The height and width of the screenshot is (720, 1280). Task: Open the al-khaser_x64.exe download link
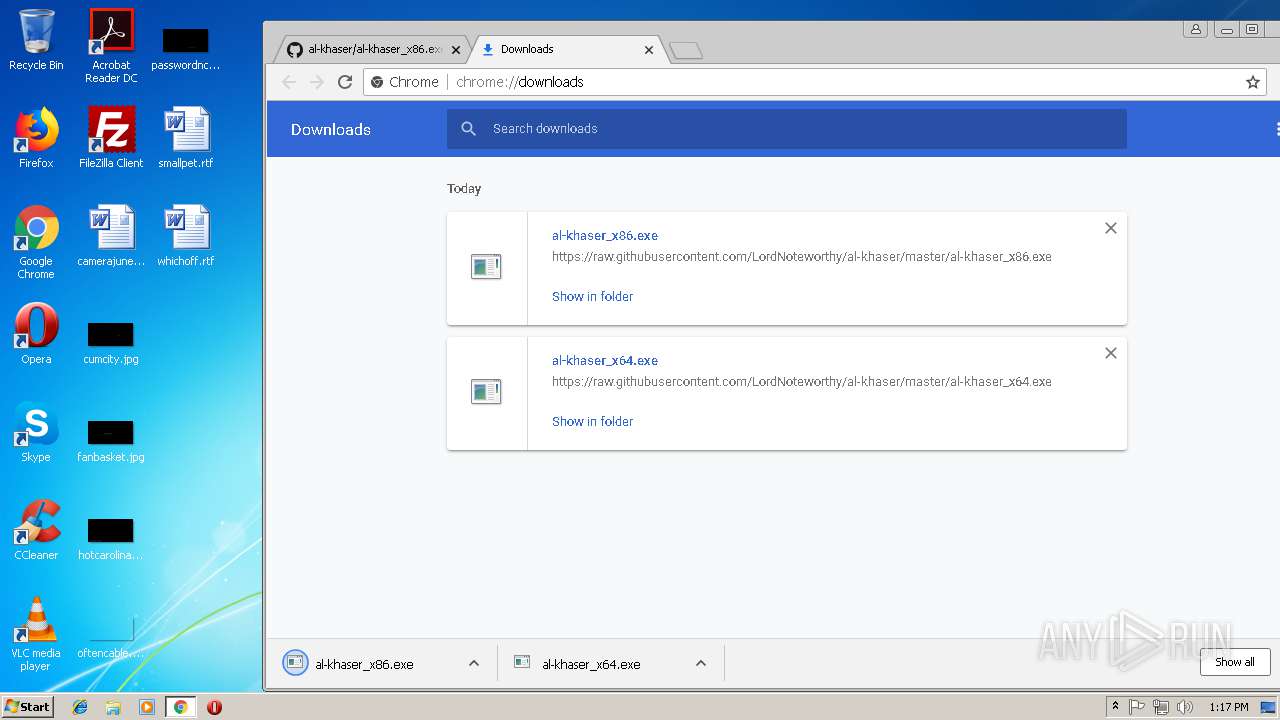tap(605, 361)
